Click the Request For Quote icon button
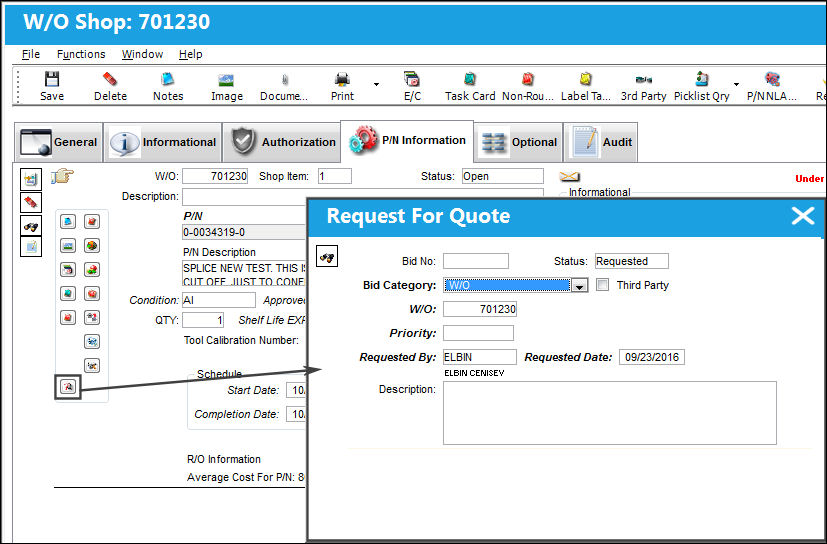The height and width of the screenshot is (544, 827). click(x=68, y=387)
